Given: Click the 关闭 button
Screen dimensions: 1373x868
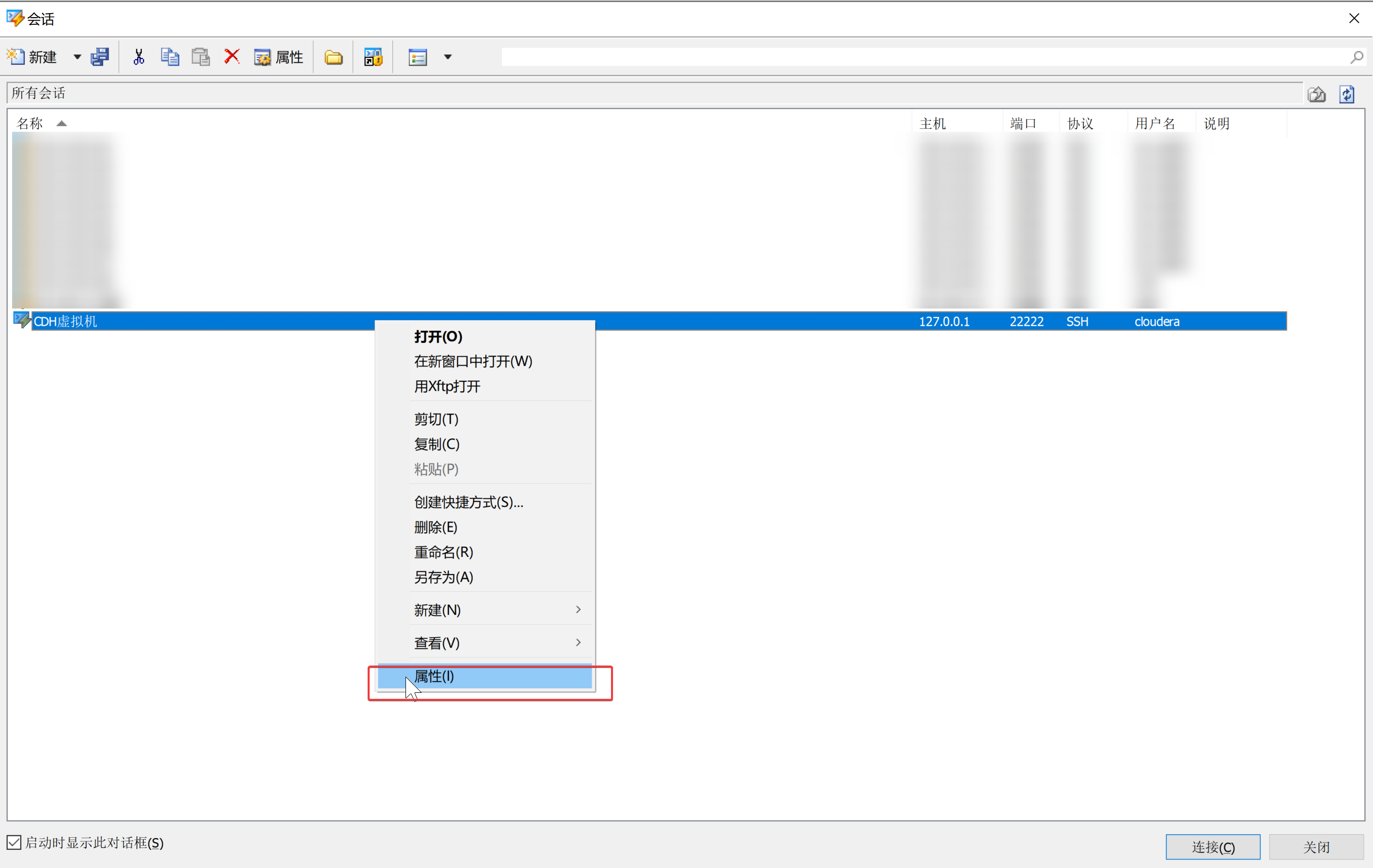Looking at the screenshot, I should coord(1316,847).
